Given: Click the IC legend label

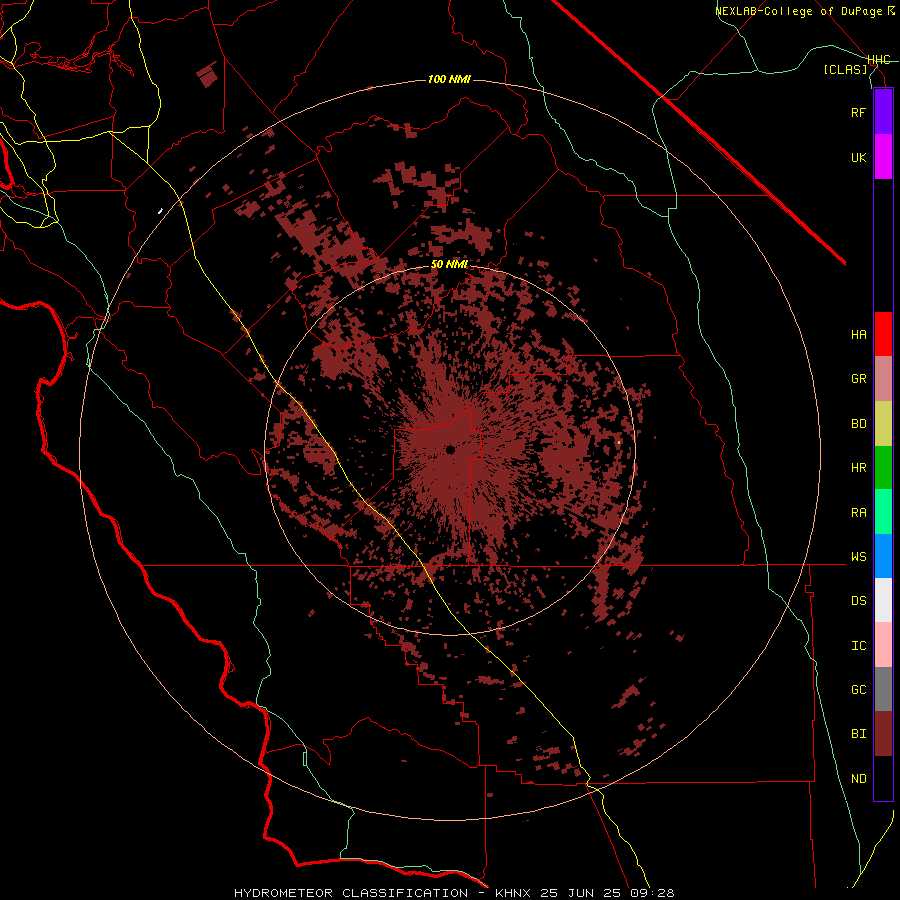Looking at the screenshot, I should pyautogui.click(x=859, y=646).
